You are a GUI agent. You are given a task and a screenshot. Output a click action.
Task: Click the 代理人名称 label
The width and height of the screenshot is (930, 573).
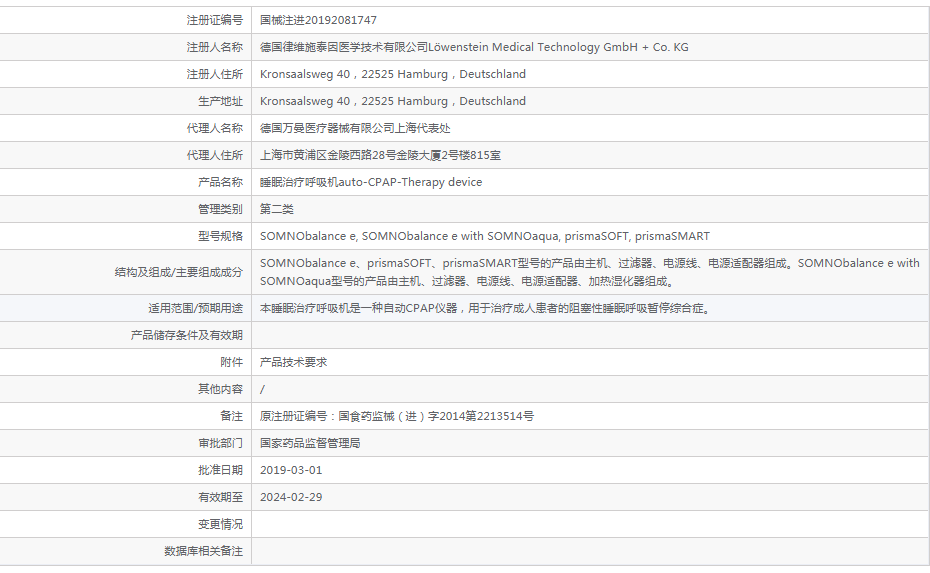[215, 128]
